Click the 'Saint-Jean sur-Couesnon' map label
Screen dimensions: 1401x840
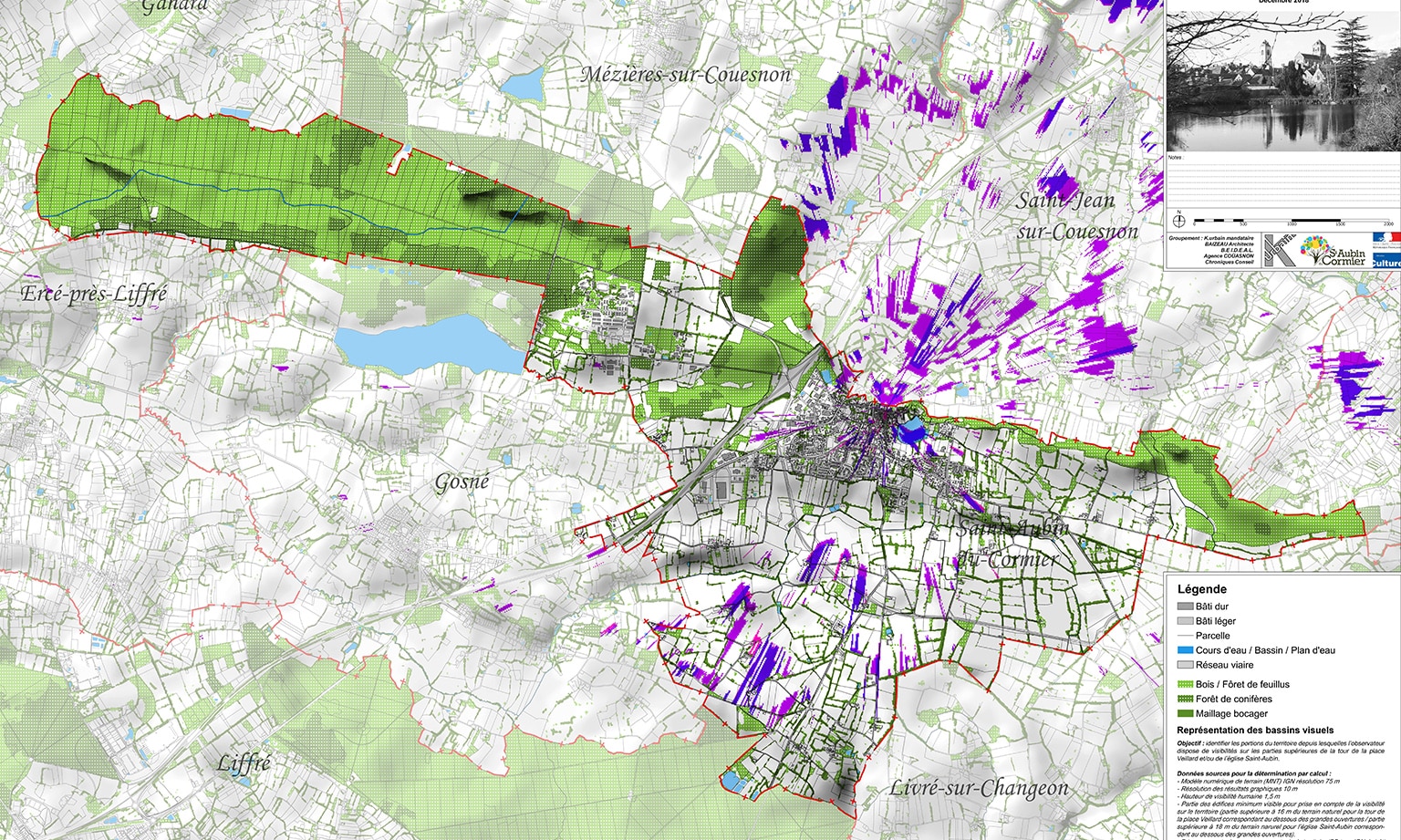(x=1077, y=216)
